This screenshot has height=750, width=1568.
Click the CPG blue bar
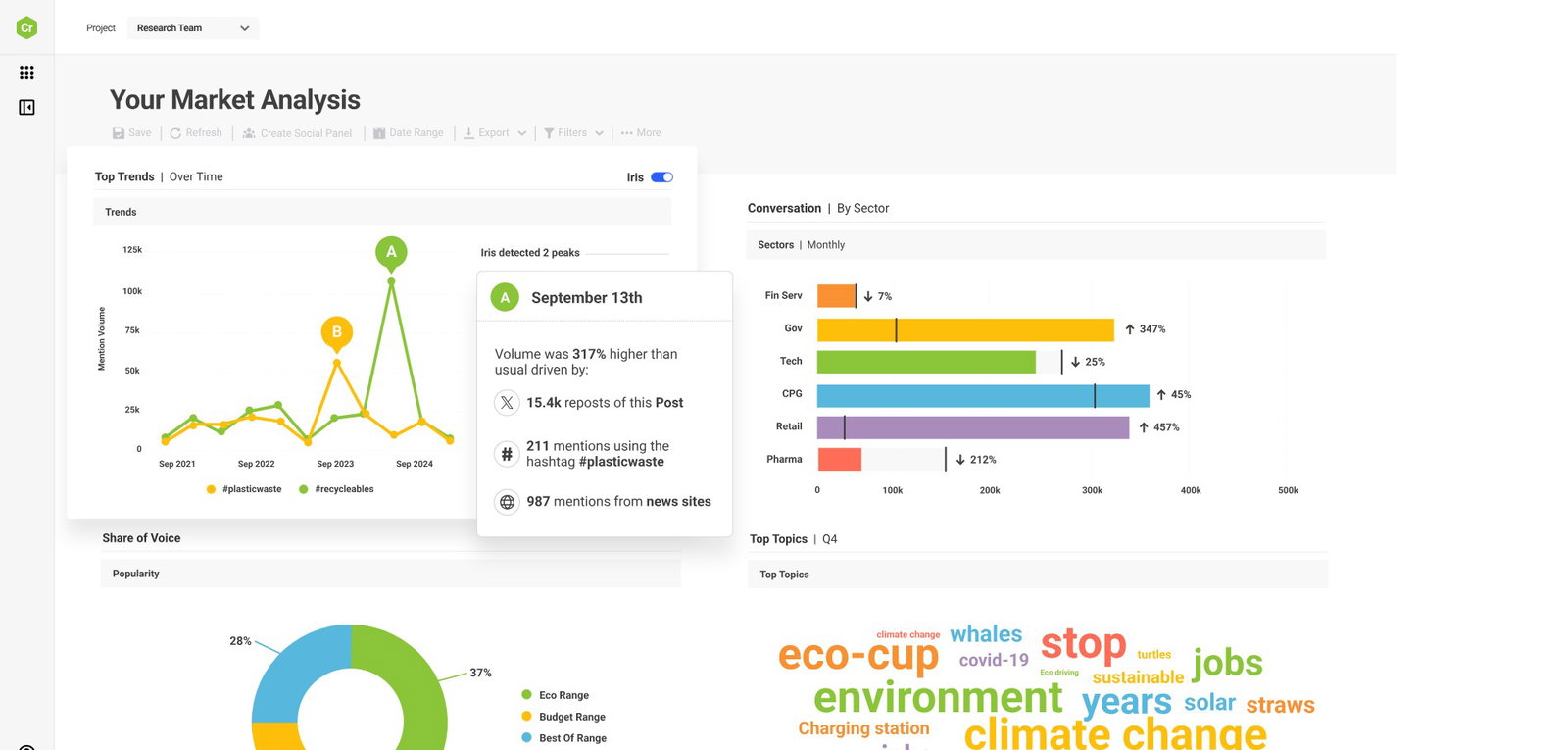(983, 395)
